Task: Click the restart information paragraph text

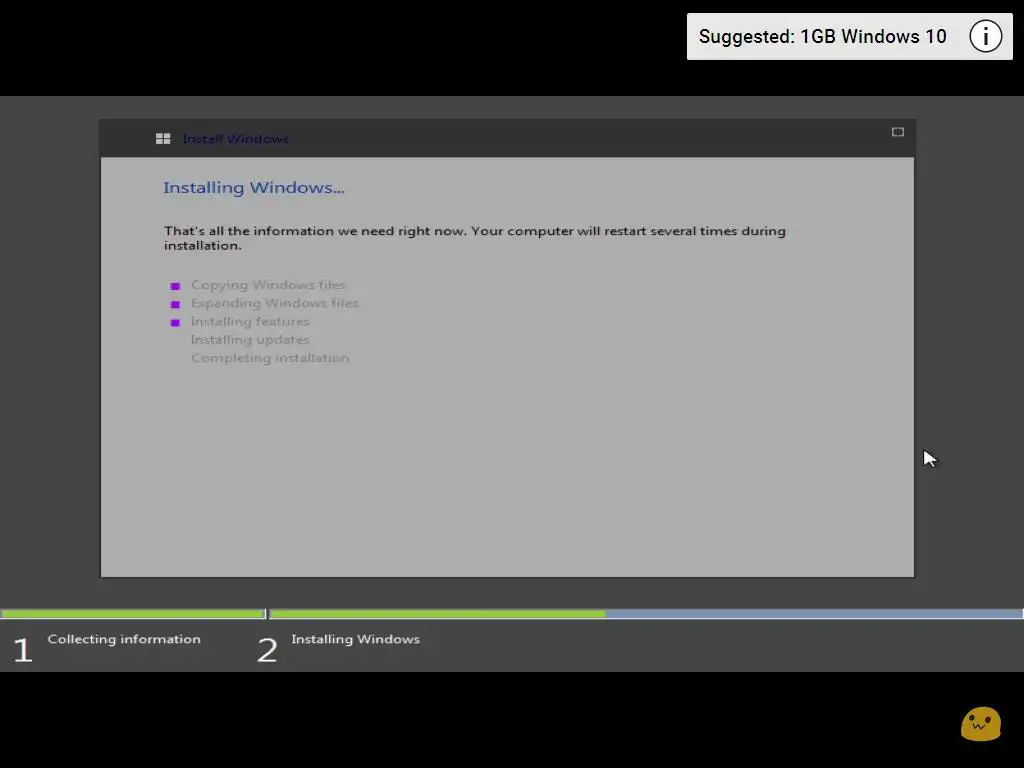Action: click(475, 238)
